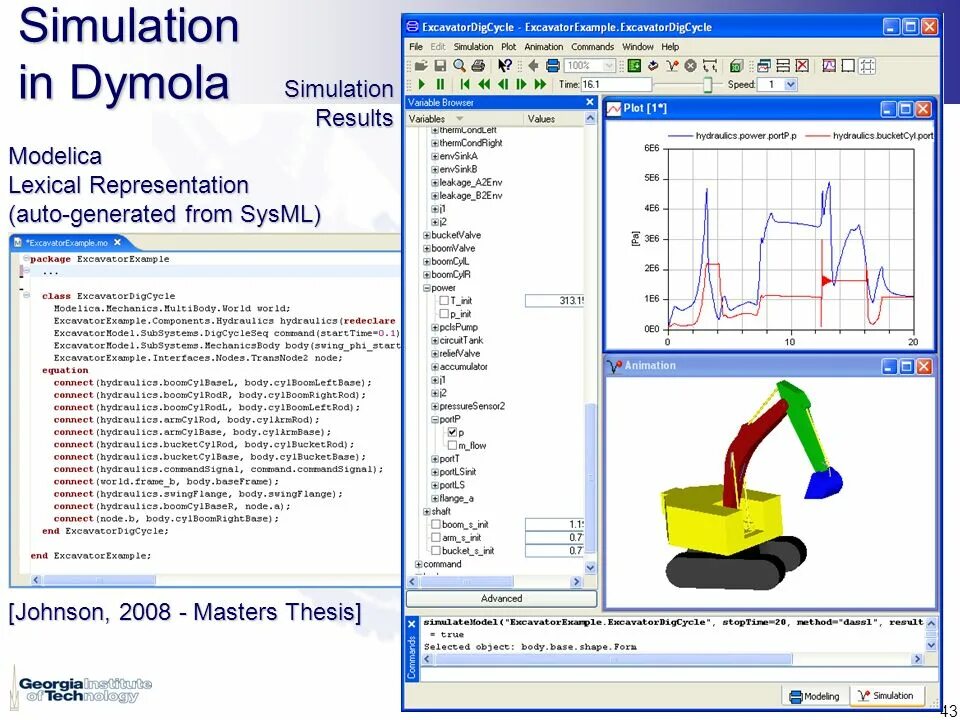Click the blue icon left of the zoom box

click(x=552, y=66)
